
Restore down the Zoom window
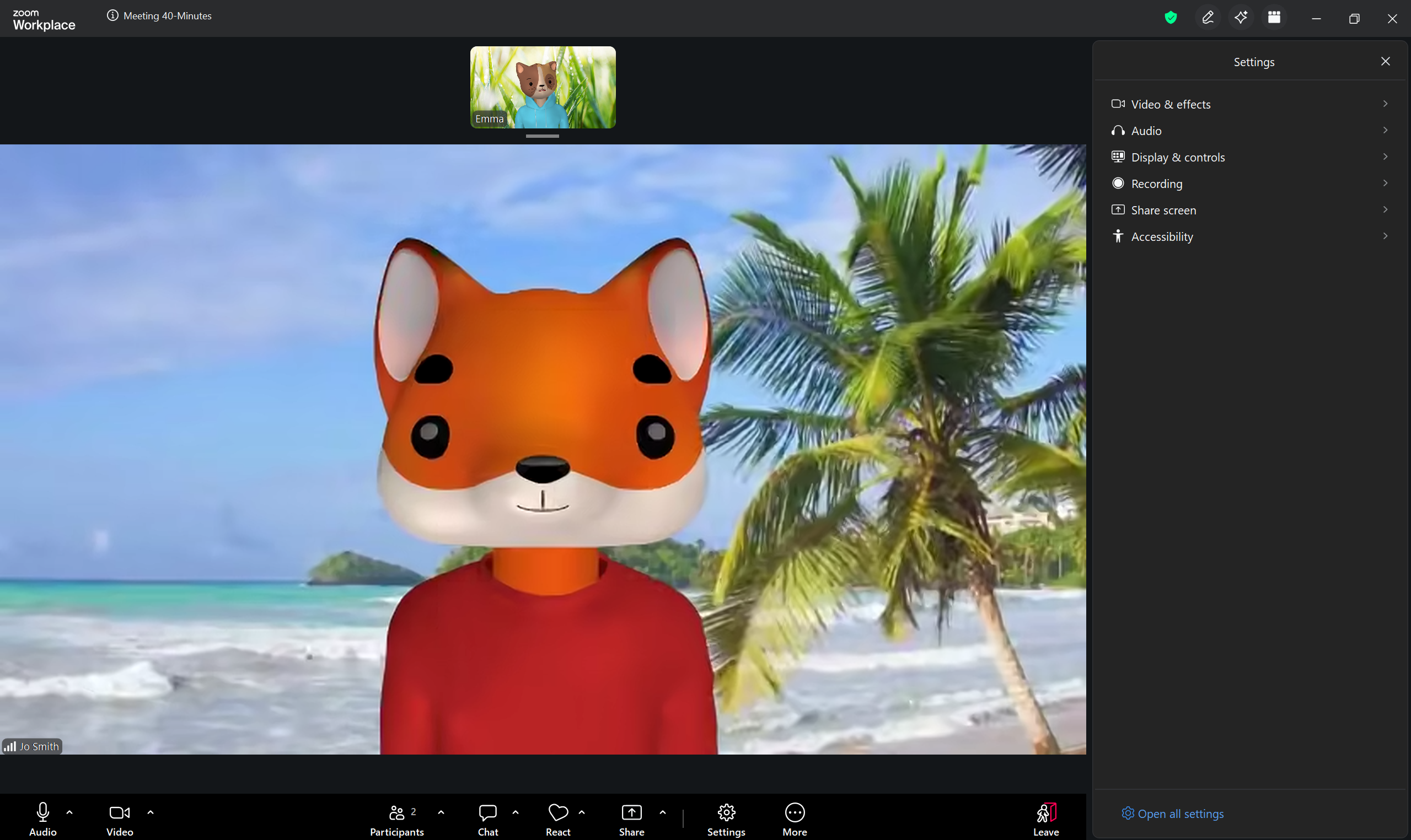pyautogui.click(x=1354, y=18)
